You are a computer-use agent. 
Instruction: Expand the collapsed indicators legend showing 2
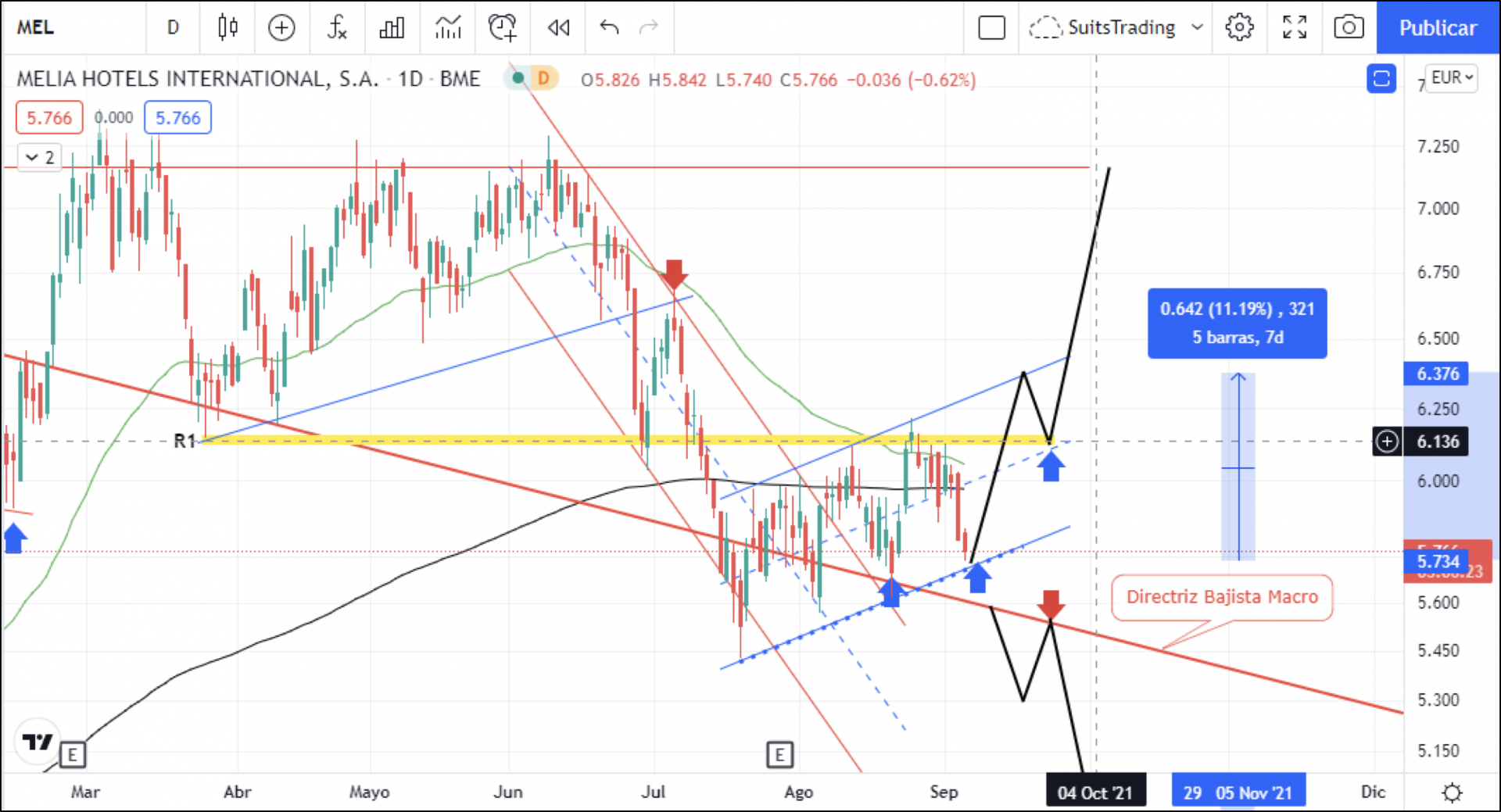[40, 158]
